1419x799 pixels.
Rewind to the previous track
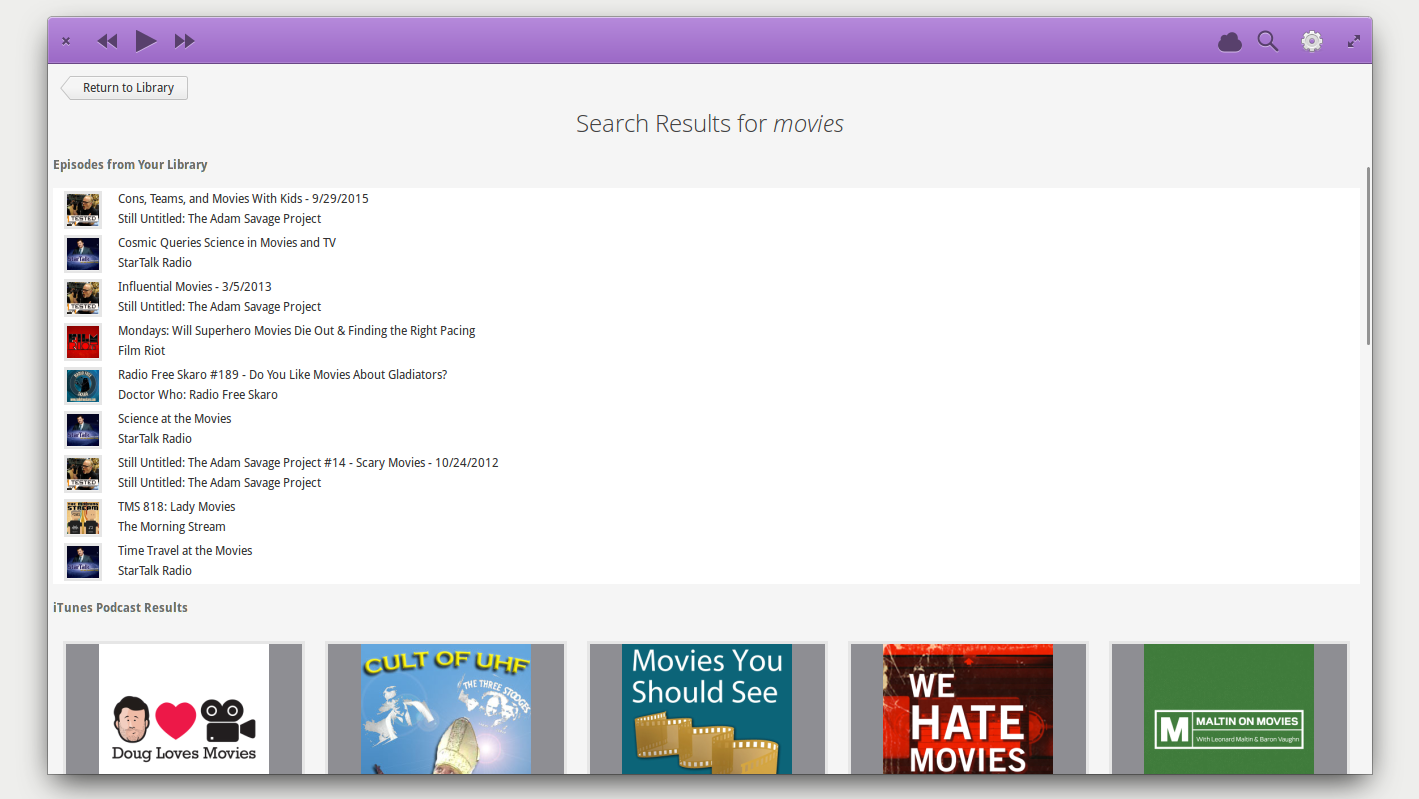pyautogui.click(x=107, y=40)
